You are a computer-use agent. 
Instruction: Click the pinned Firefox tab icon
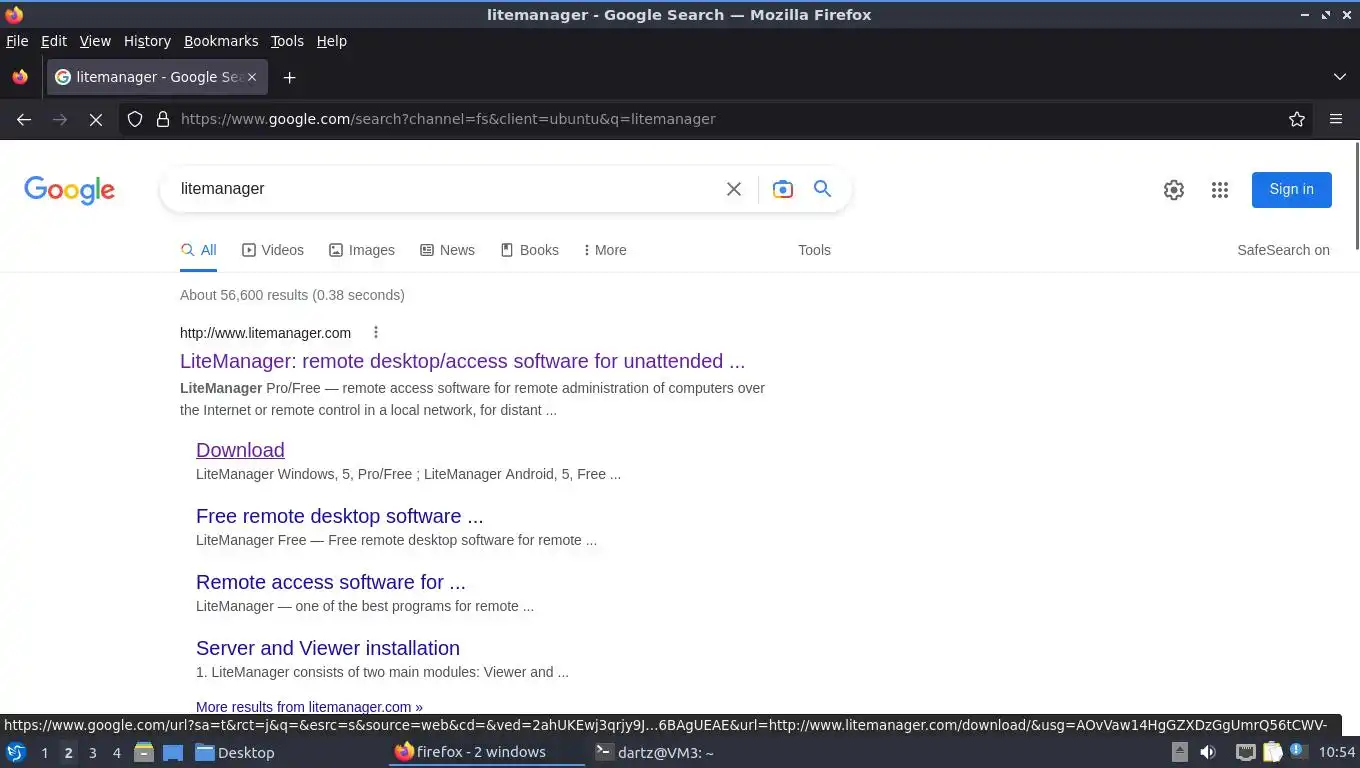pyautogui.click(x=20, y=77)
